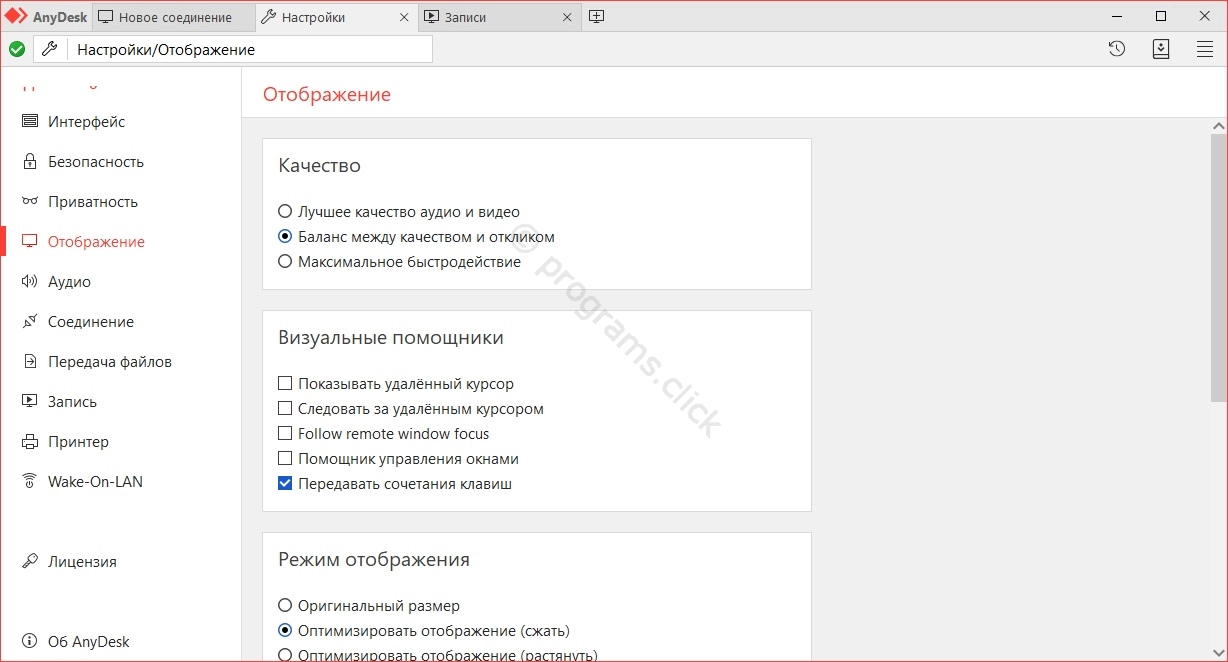Click the AnyDesk logo icon
The height and width of the screenshot is (662, 1228).
click(17, 16)
